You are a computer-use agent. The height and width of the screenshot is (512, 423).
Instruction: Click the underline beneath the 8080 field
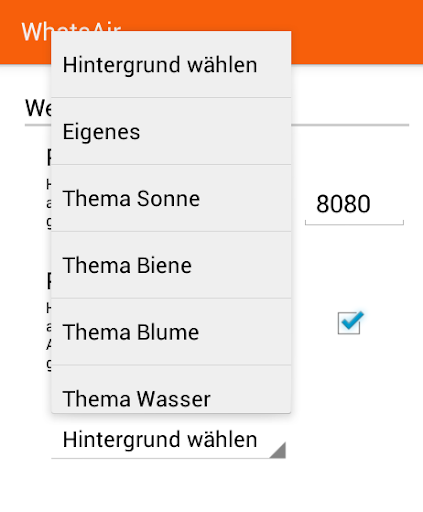[x=354, y=223]
